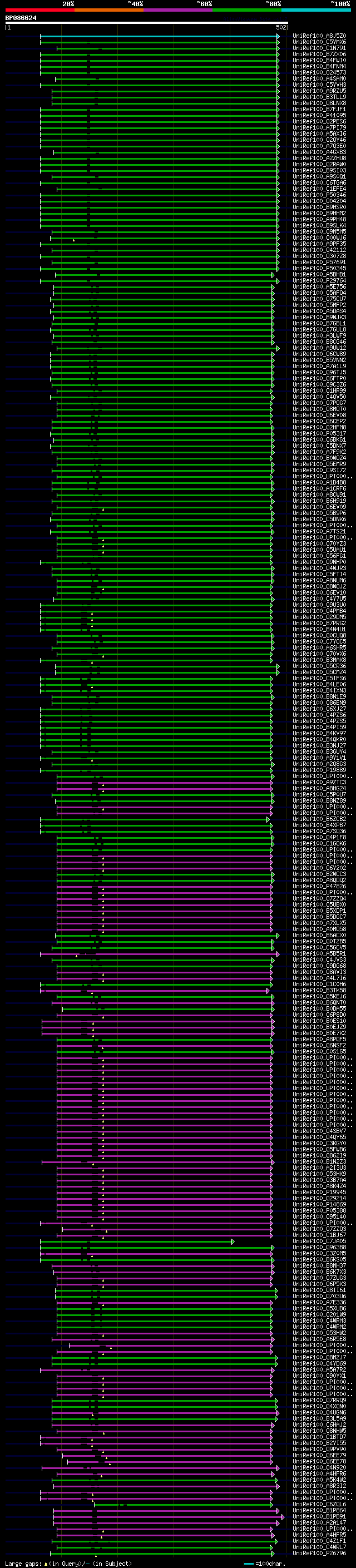
Task: Select hit label UniRef100_Q6Y202
Action: 319,868
